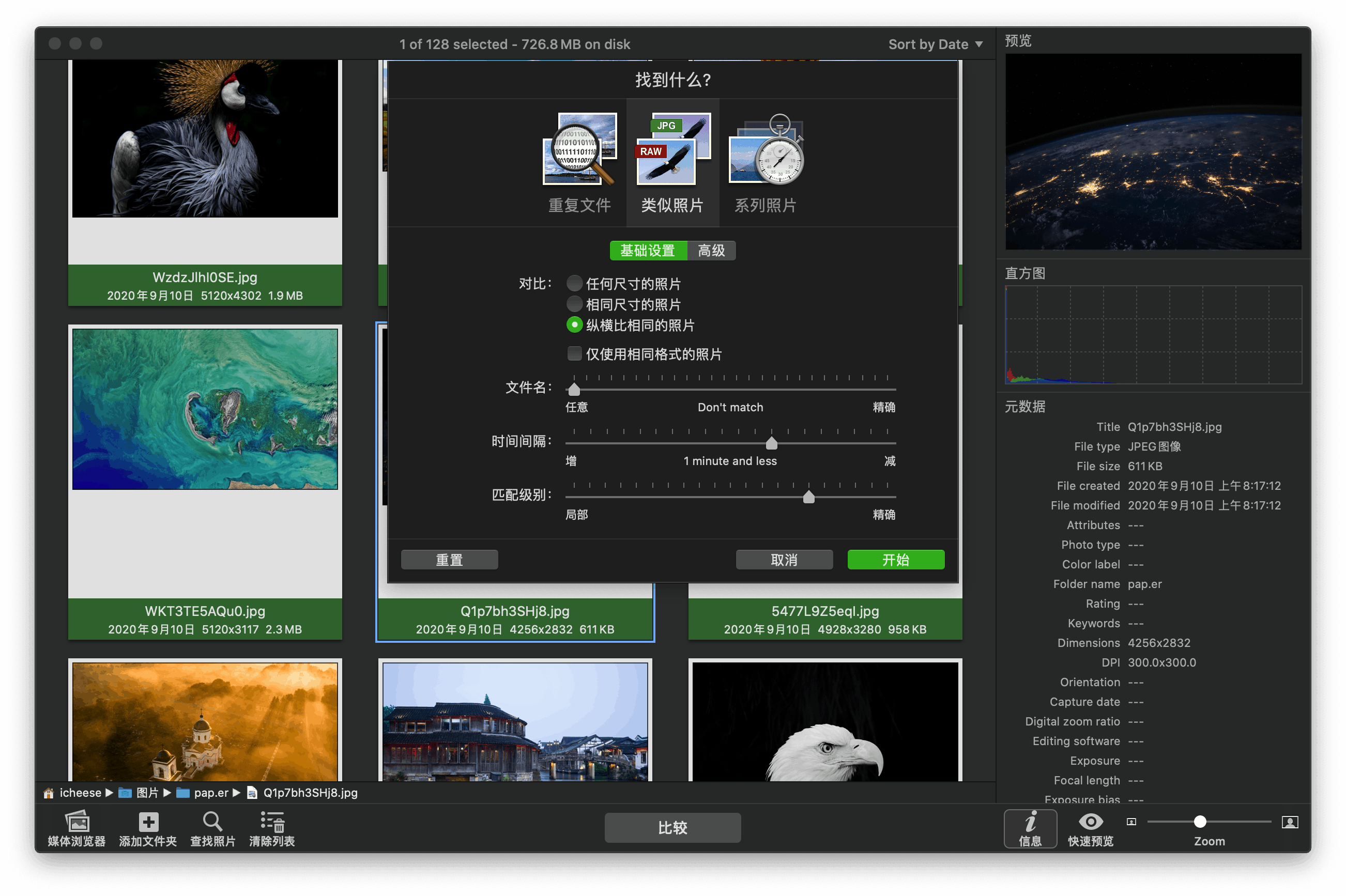1346x896 pixels.
Task: Click the cancel (取消) button
Action: [784, 560]
